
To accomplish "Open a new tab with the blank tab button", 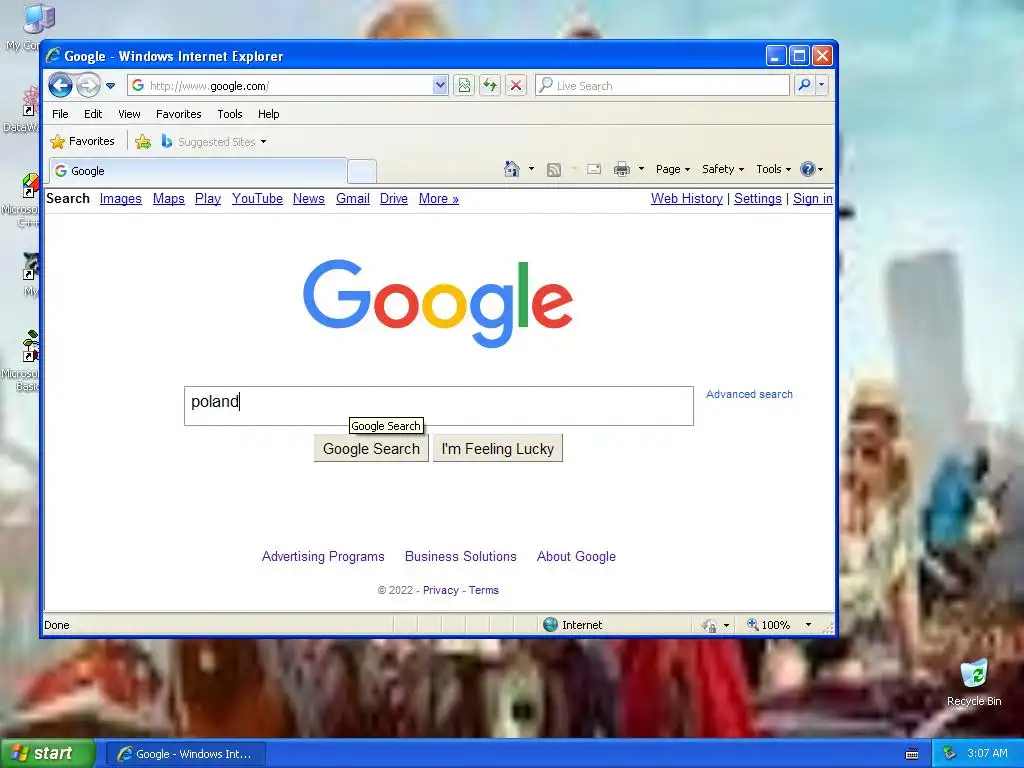I will [362, 172].
